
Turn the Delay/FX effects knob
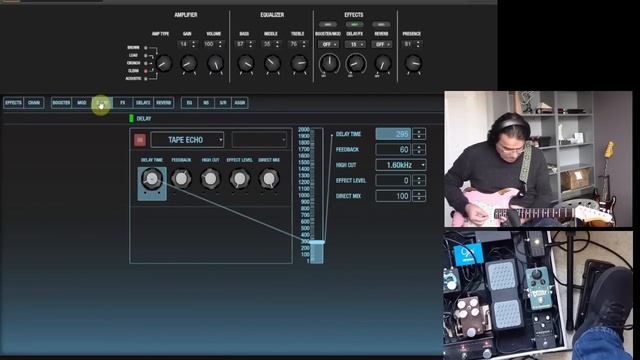[356, 64]
